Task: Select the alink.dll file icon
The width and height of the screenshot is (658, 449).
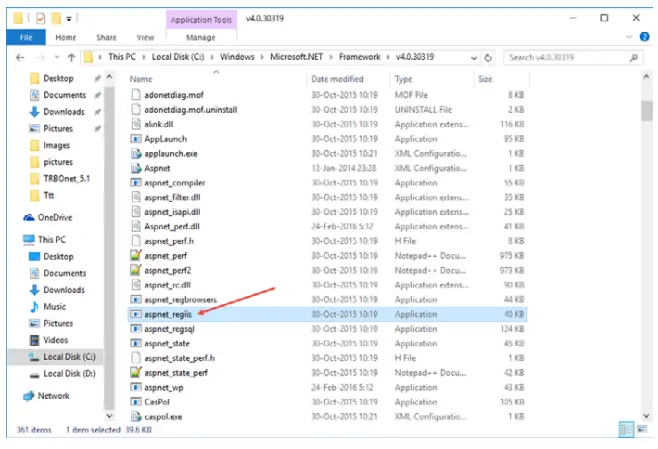Action: pos(136,124)
